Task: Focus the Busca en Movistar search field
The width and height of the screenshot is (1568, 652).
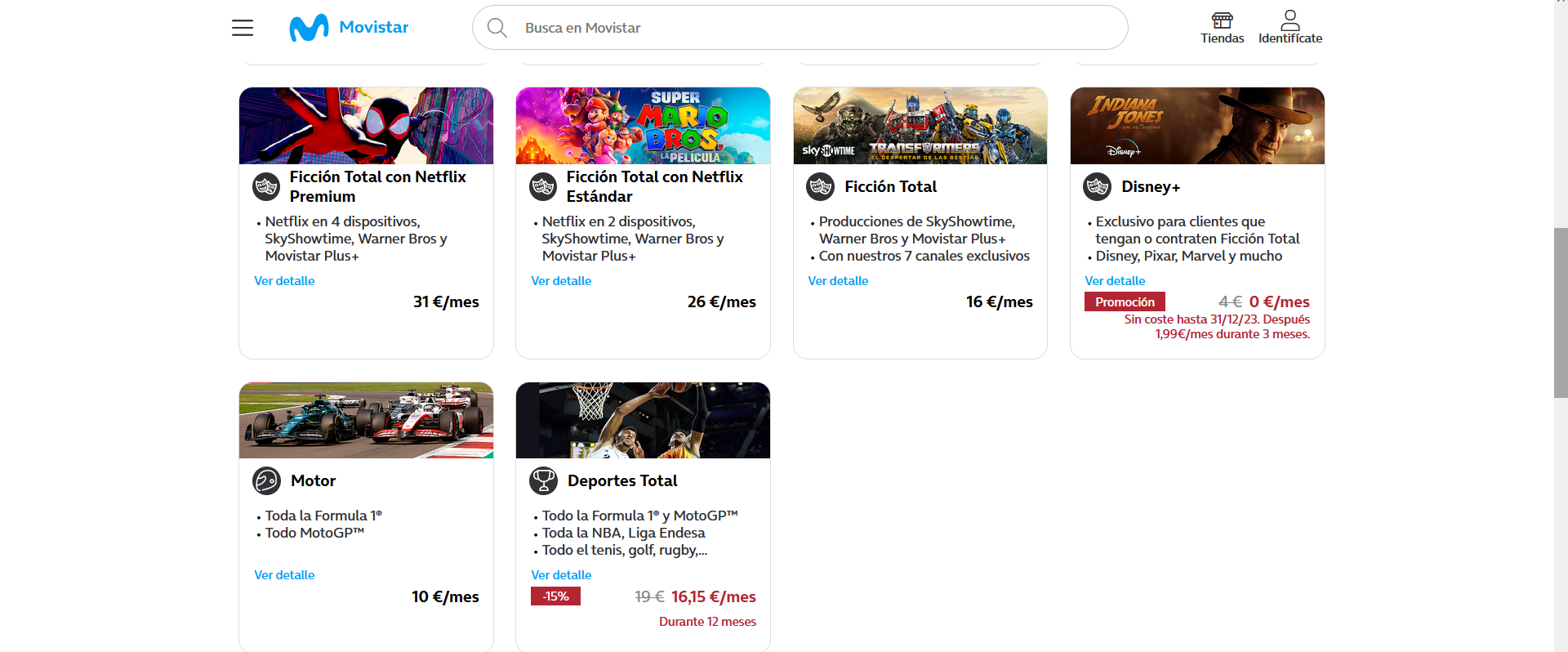Action: (x=800, y=28)
